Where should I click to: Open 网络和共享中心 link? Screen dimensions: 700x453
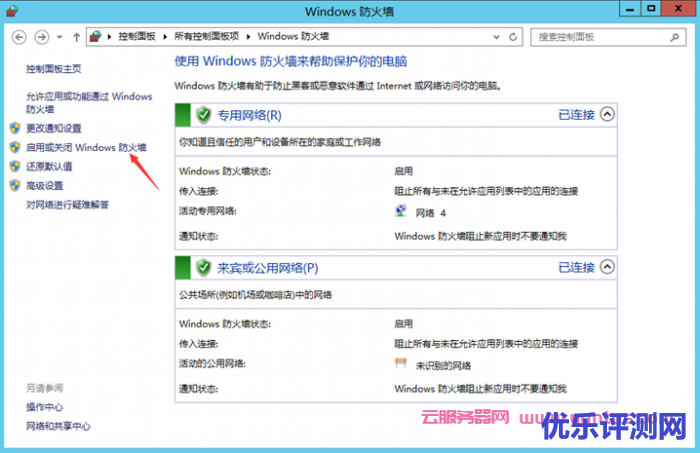(58, 426)
